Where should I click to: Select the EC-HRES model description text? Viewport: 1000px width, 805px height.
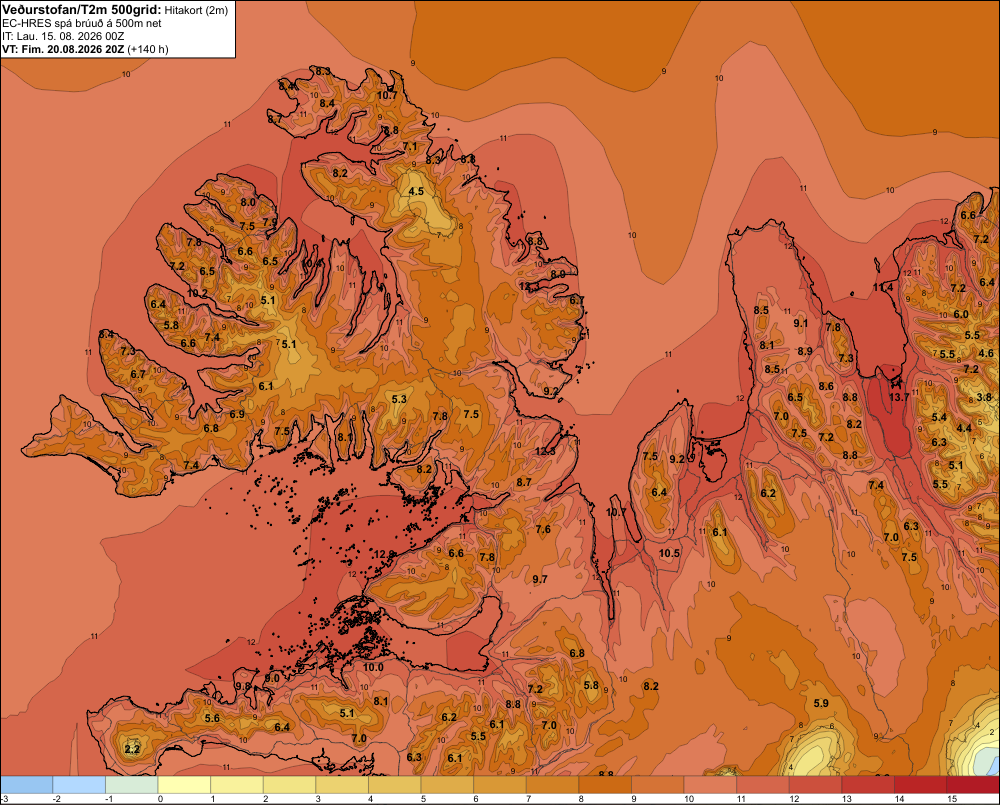pyautogui.click(x=82, y=23)
